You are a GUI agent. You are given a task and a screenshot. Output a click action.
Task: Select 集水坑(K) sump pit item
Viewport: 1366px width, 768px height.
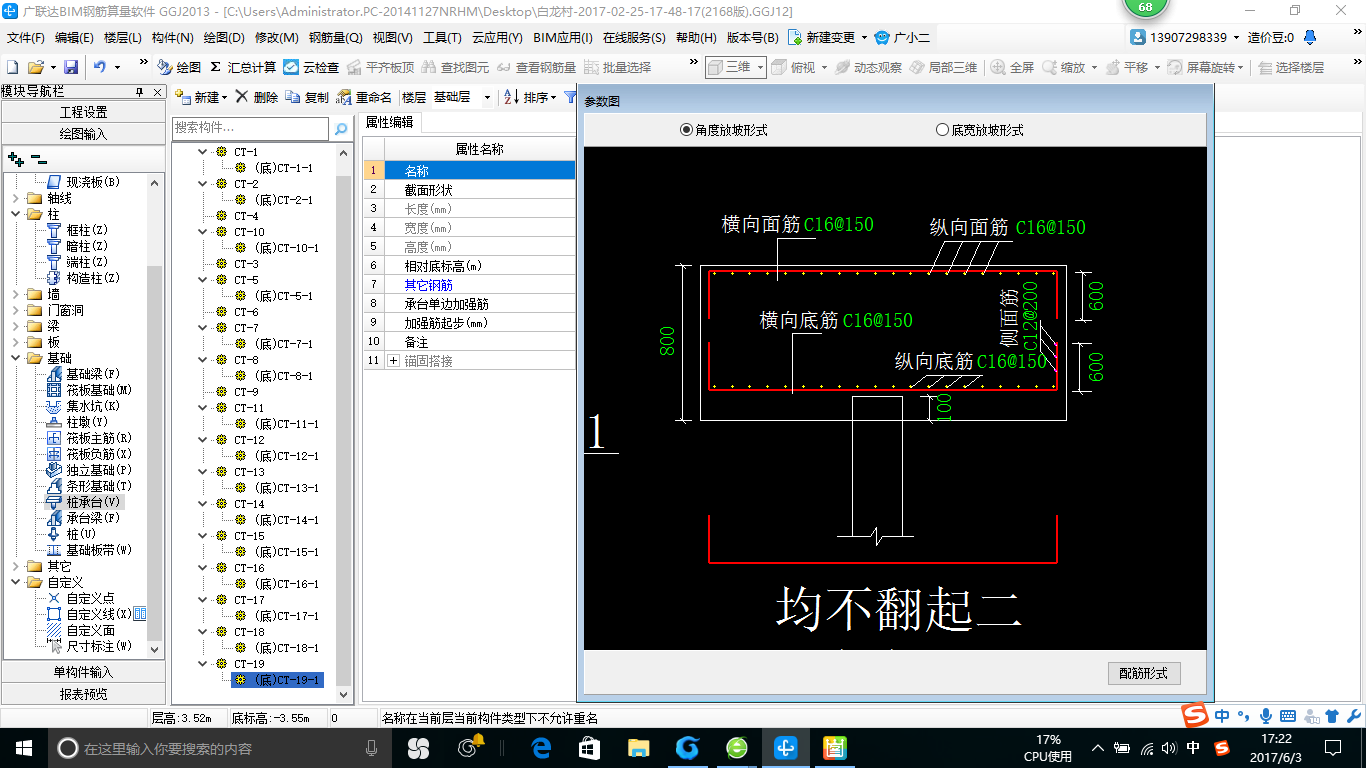pyautogui.click(x=84, y=406)
